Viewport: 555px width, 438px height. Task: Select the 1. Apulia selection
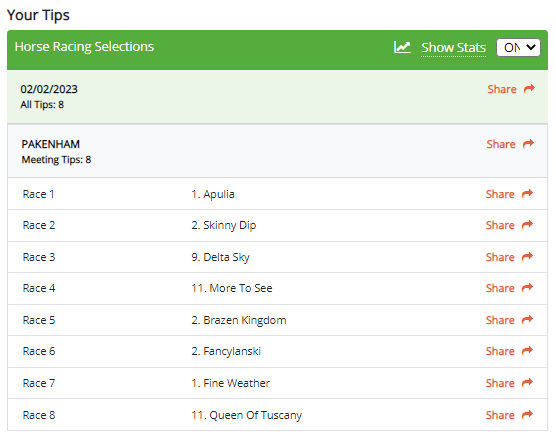(x=213, y=194)
